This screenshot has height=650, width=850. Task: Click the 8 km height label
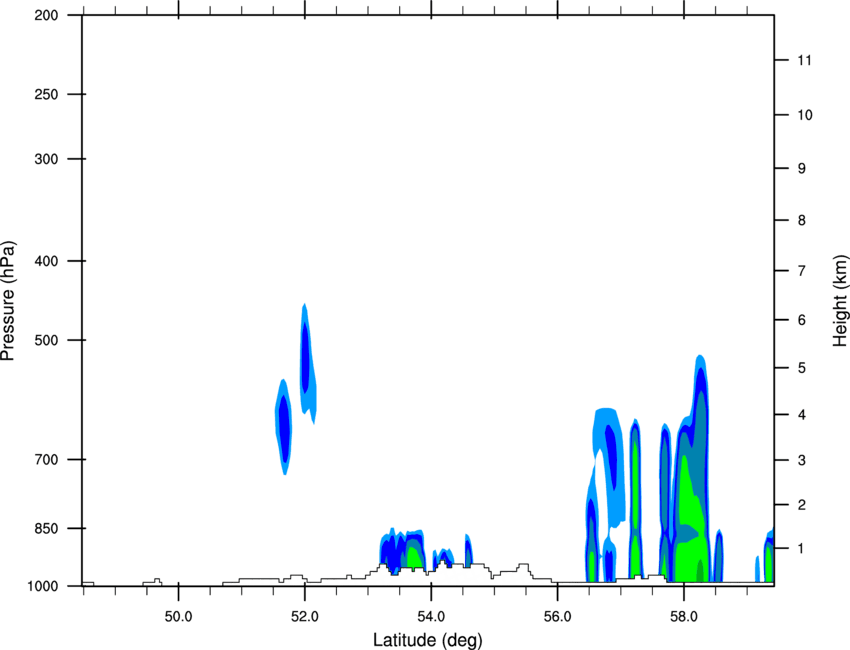pos(802,220)
